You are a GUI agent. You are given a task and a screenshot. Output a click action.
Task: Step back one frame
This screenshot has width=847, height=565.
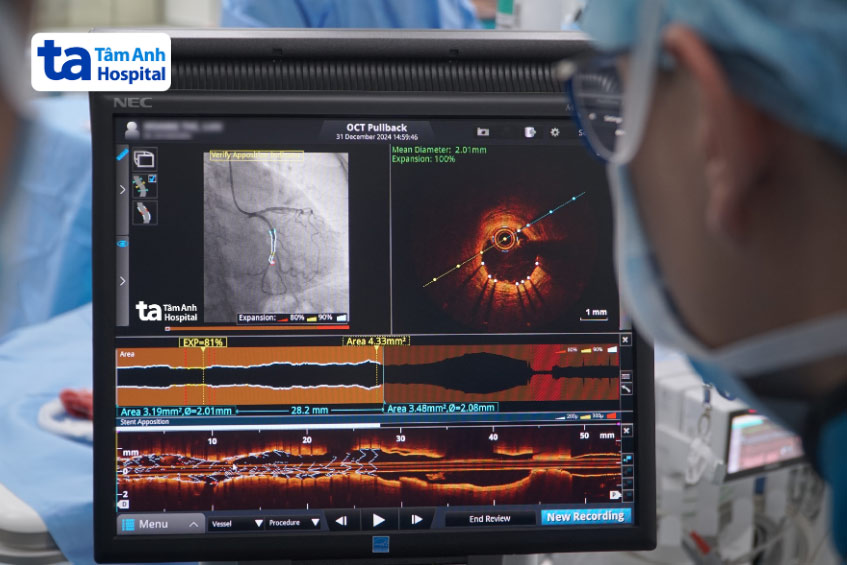click(x=341, y=521)
